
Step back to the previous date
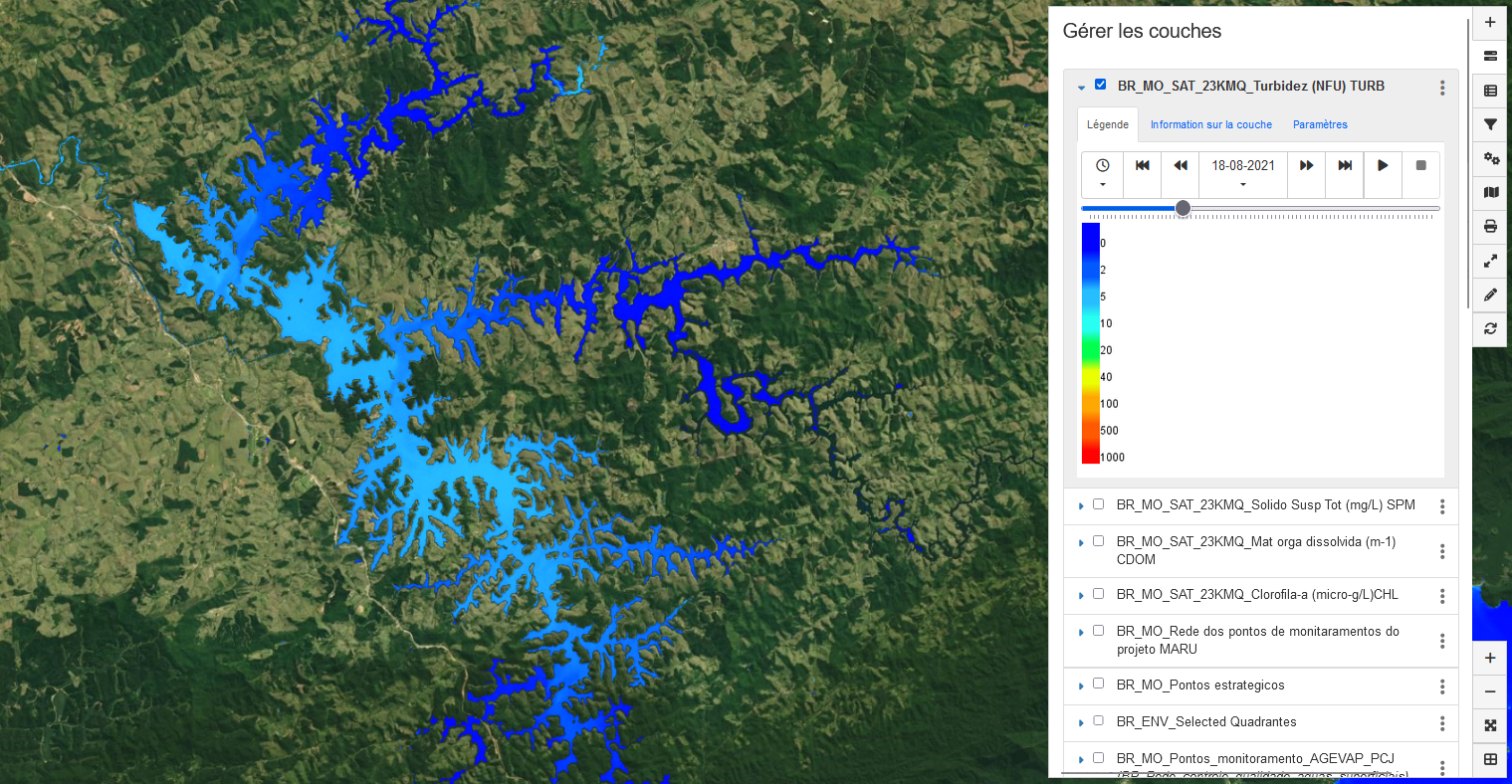(1181, 166)
